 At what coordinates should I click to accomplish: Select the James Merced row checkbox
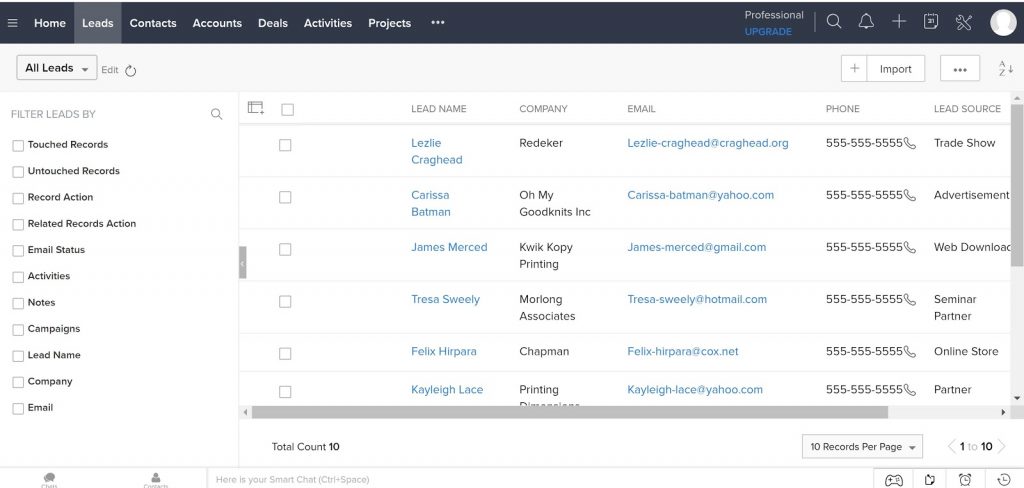[285, 250]
